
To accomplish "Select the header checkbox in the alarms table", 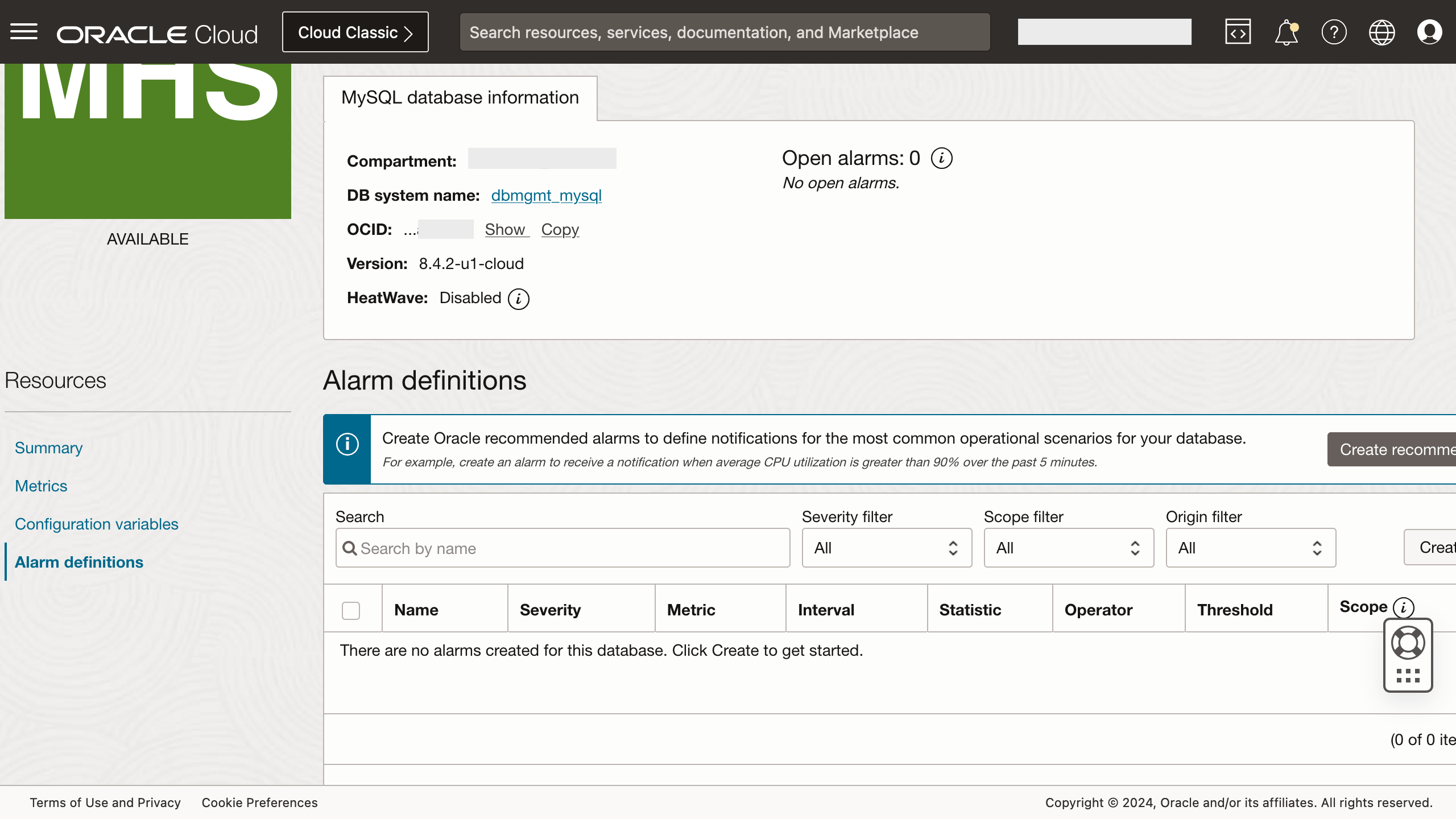I will (351, 610).
